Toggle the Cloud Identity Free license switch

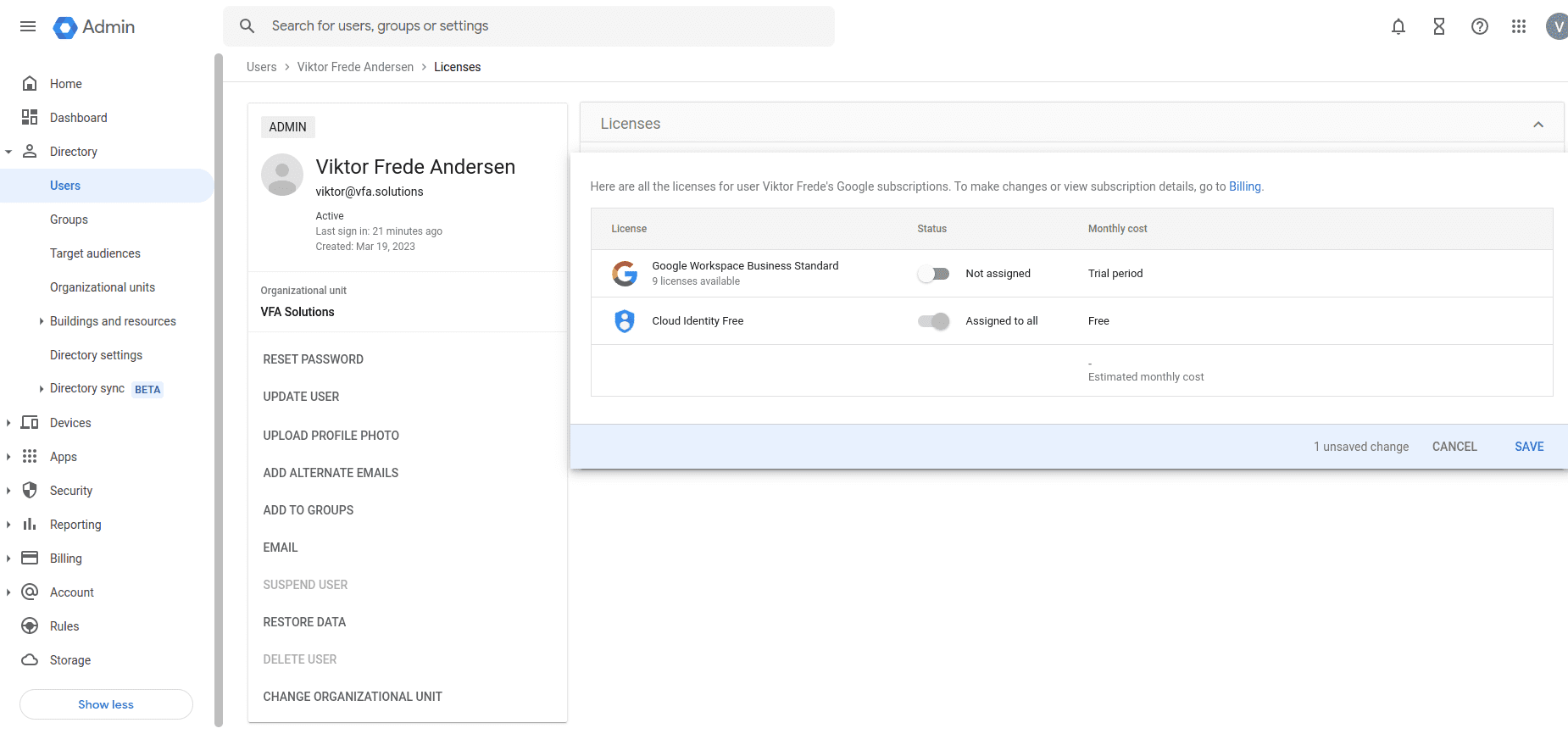coord(933,321)
